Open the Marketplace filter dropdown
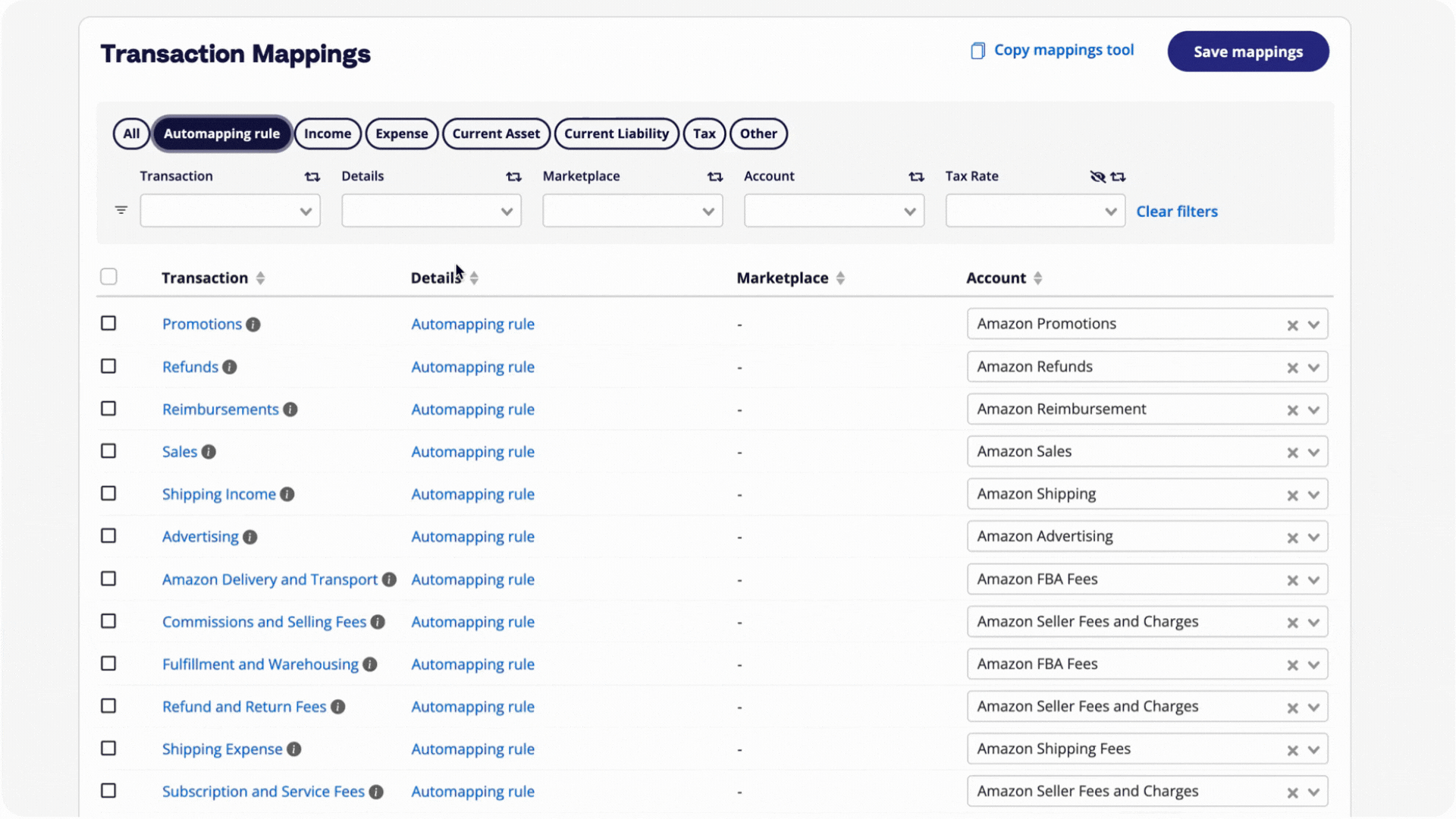The width and height of the screenshot is (1456, 819). tap(632, 211)
